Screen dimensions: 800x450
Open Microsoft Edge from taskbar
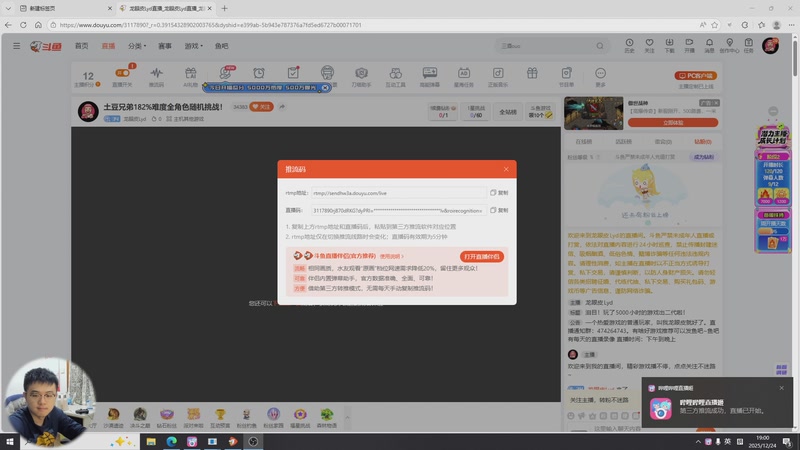(171, 441)
